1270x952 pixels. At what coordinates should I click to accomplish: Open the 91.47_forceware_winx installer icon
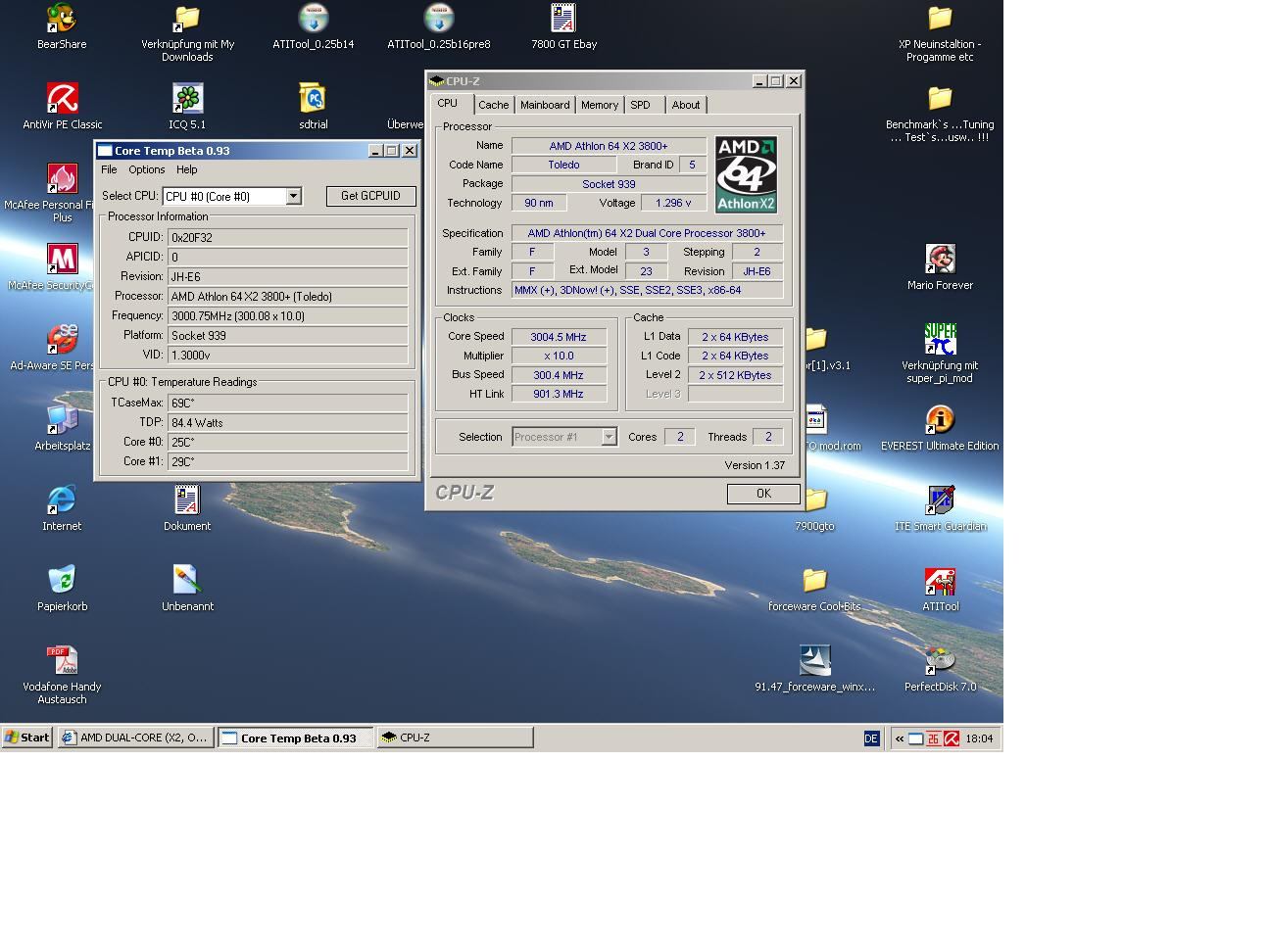pyautogui.click(x=814, y=660)
